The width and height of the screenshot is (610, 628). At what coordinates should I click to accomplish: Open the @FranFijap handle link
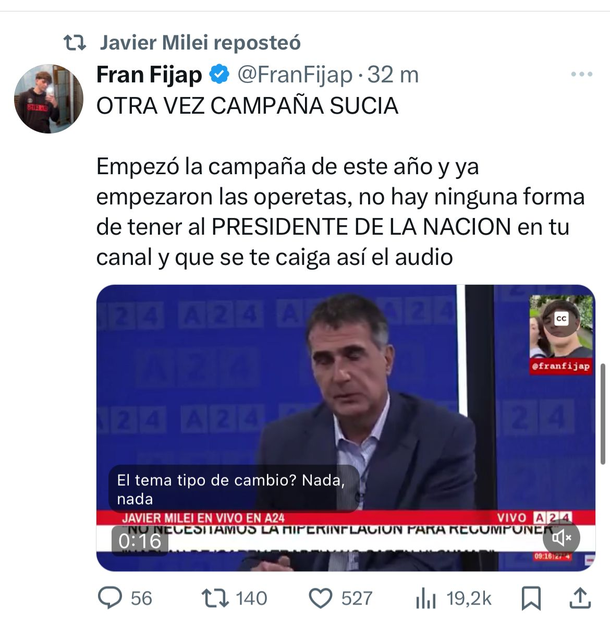tap(295, 75)
